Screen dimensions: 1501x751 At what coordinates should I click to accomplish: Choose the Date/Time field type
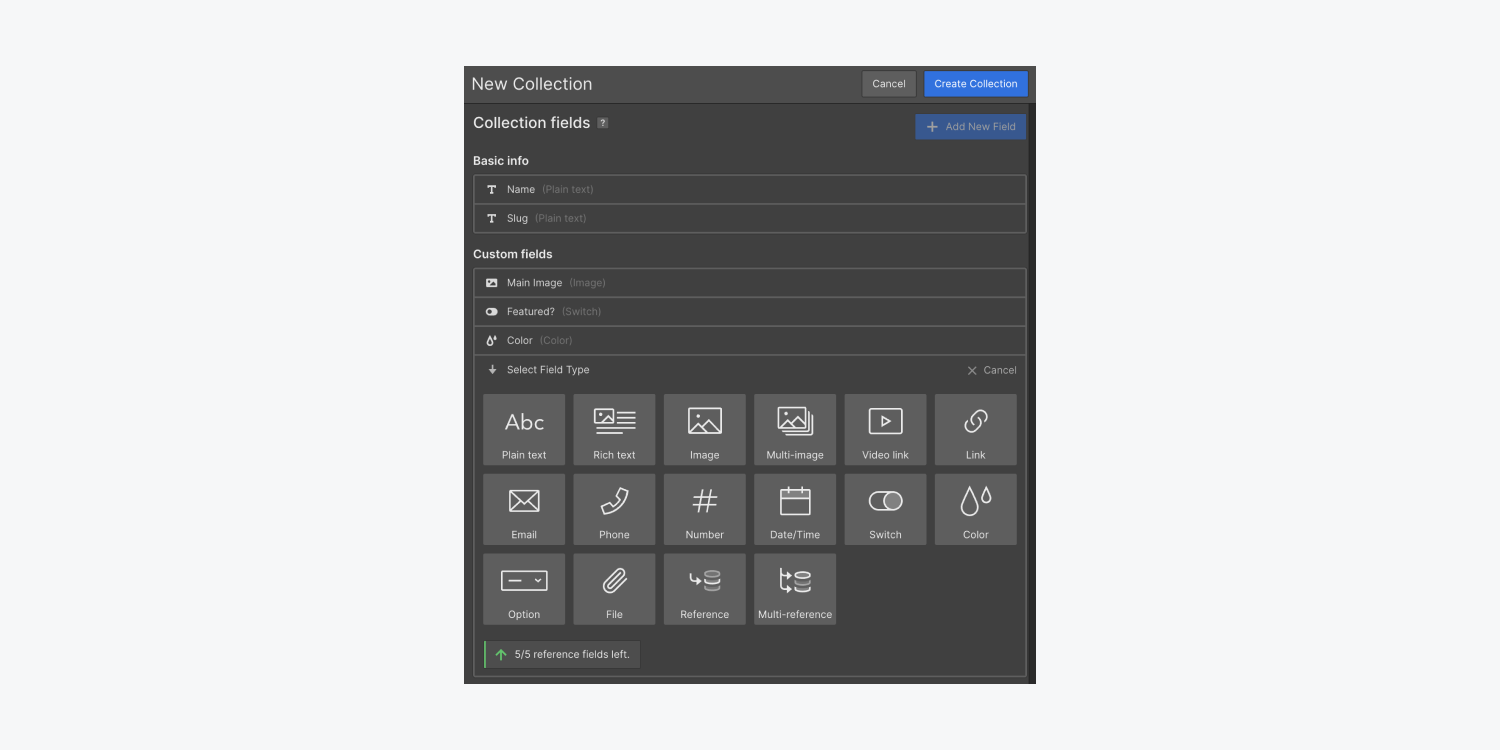point(794,509)
